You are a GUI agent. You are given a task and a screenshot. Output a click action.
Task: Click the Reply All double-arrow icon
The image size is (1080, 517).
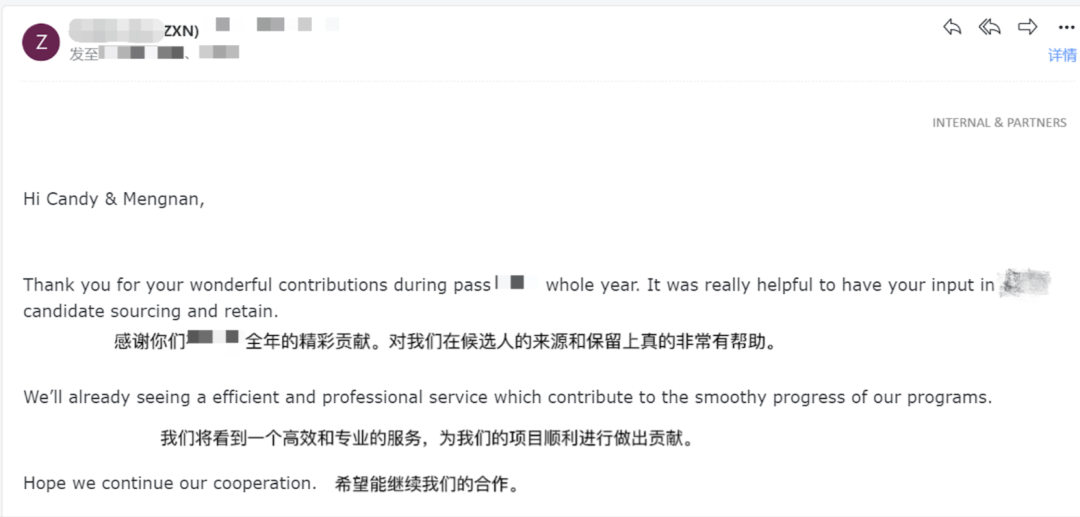point(989,28)
